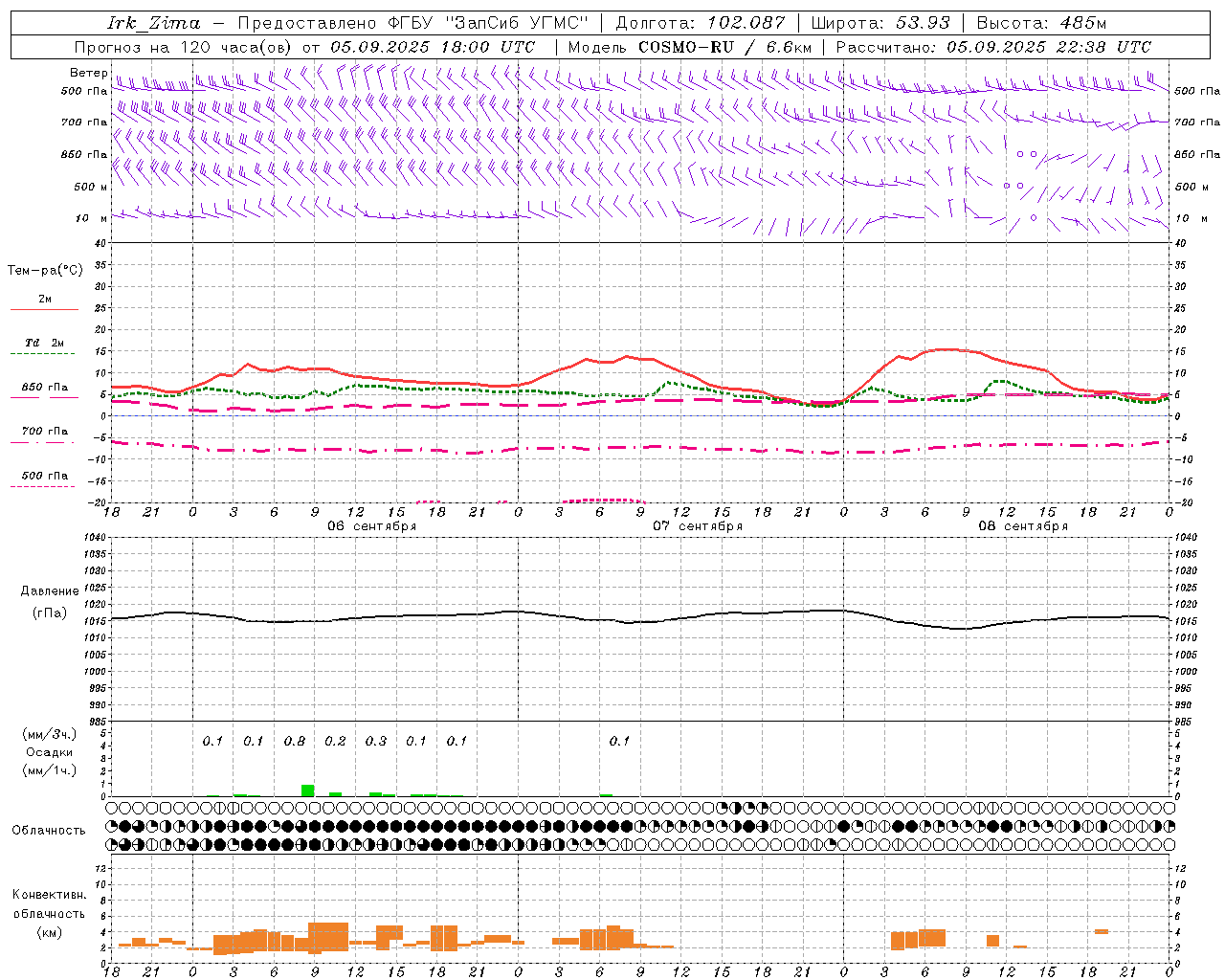Image resolution: width=1225 pixels, height=980 pixels.
Task: Click the solid line sample under the 2м legend
Action: coord(45,310)
